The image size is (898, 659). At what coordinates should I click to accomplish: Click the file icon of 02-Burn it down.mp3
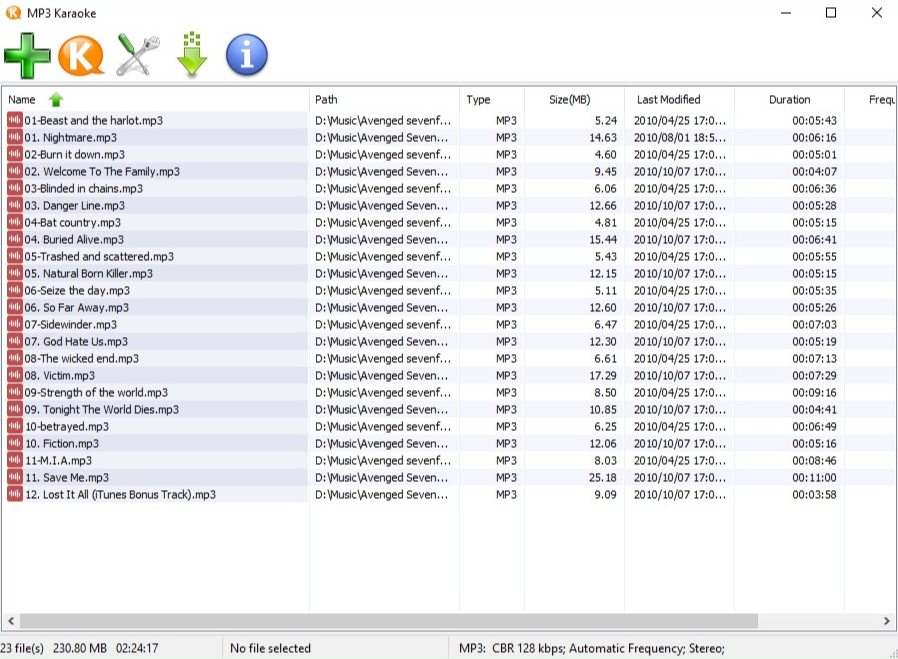pos(14,154)
